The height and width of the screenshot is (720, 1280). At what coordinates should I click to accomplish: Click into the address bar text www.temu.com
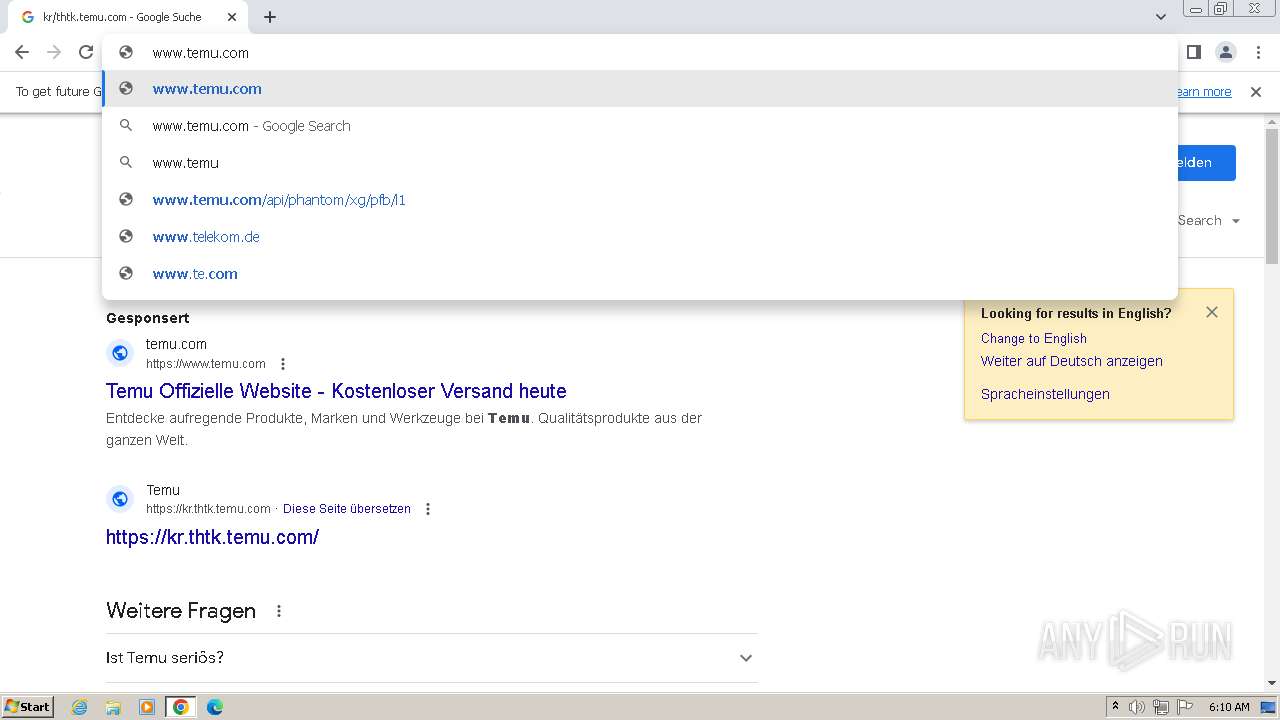pyautogui.click(x=200, y=53)
